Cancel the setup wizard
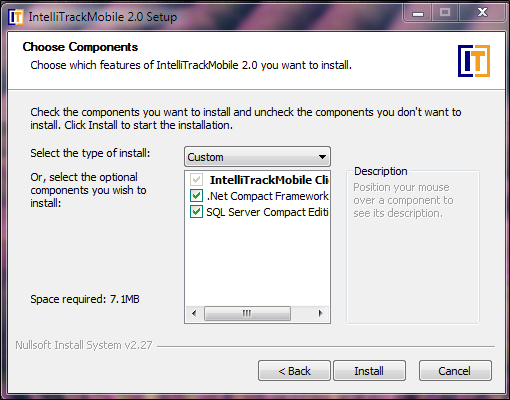 pos(455,371)
